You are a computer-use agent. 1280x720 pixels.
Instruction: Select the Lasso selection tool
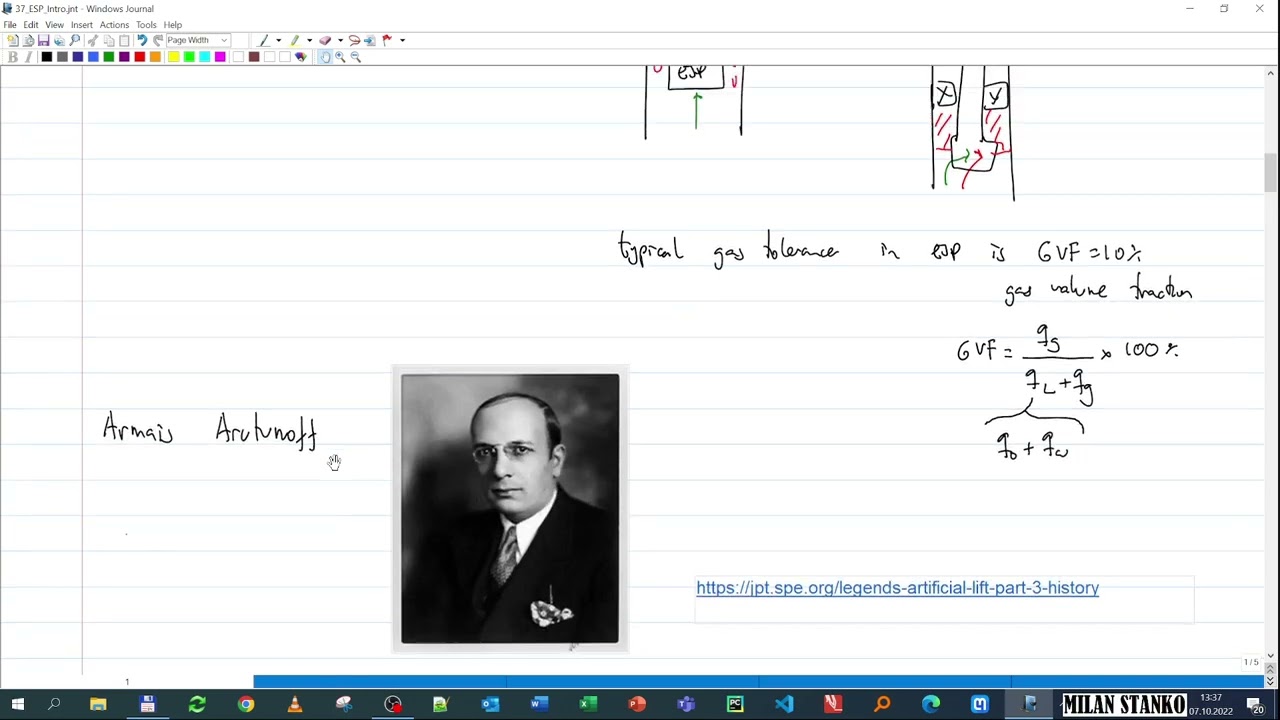354,40
